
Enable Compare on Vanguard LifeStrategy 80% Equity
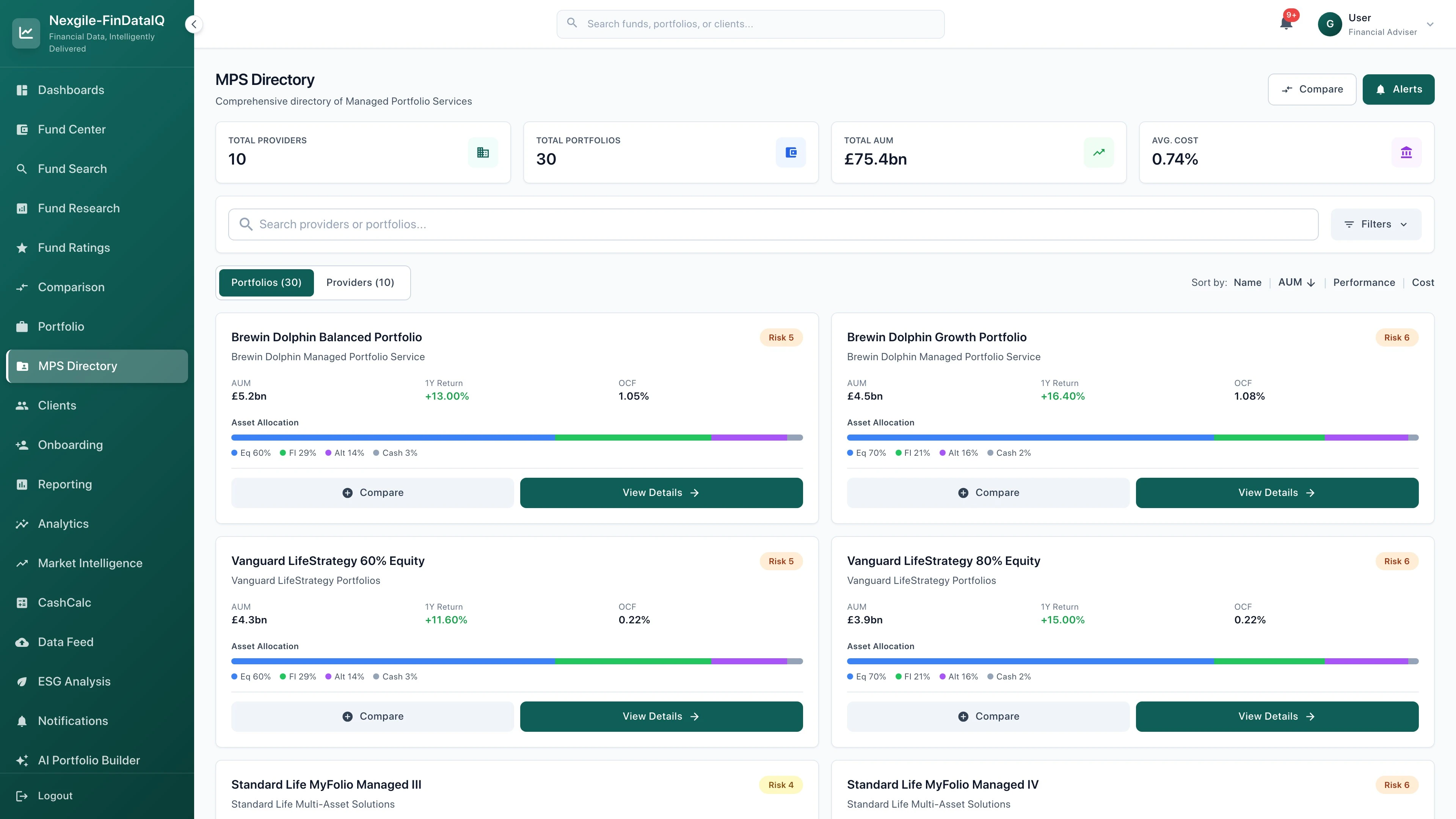tap(988, 716)
